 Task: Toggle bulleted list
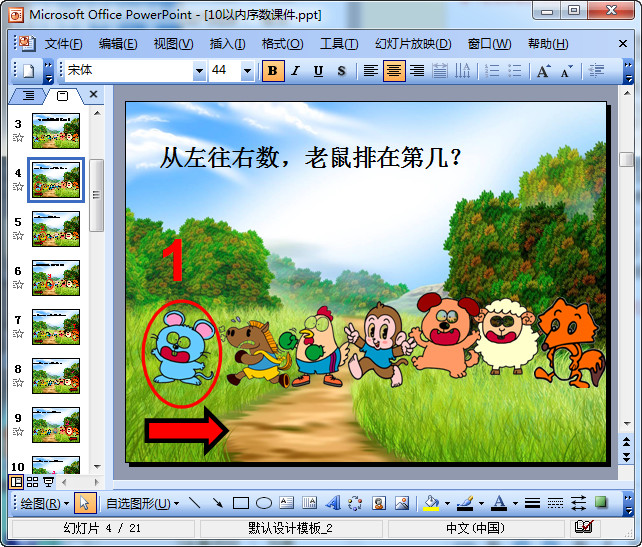tap(515, 71)
